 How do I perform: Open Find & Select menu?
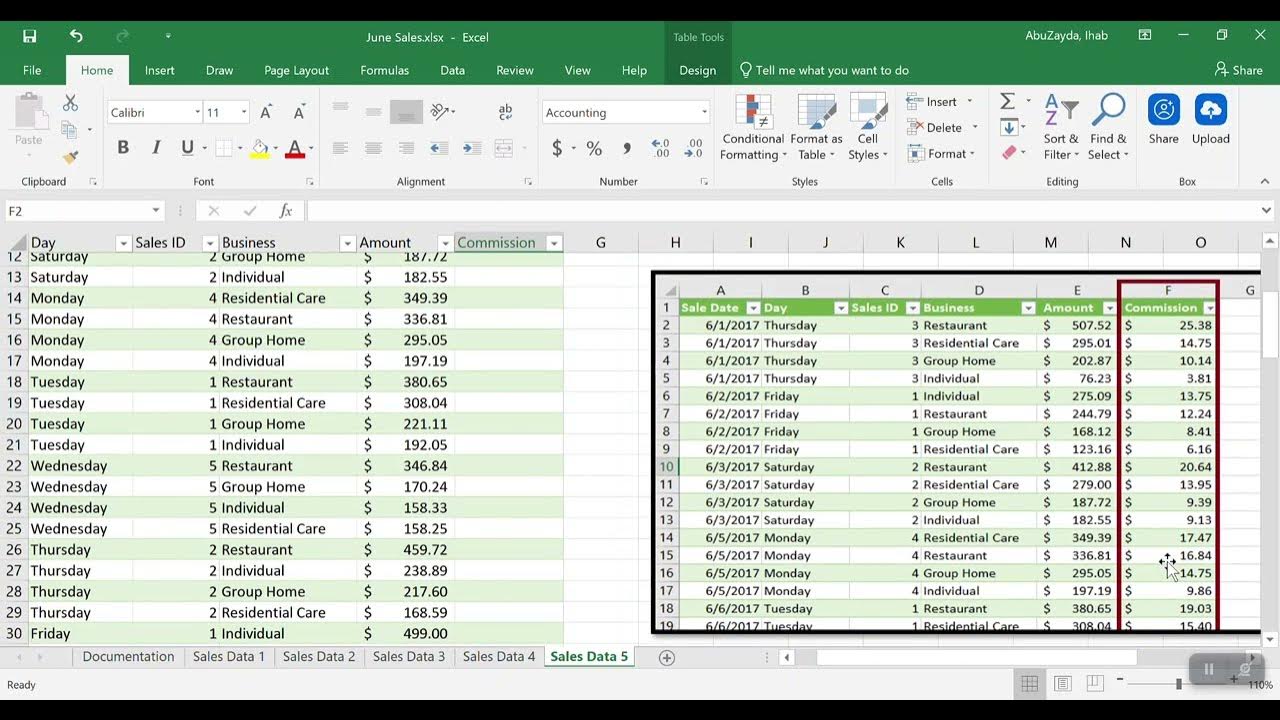coord(1108,128)
